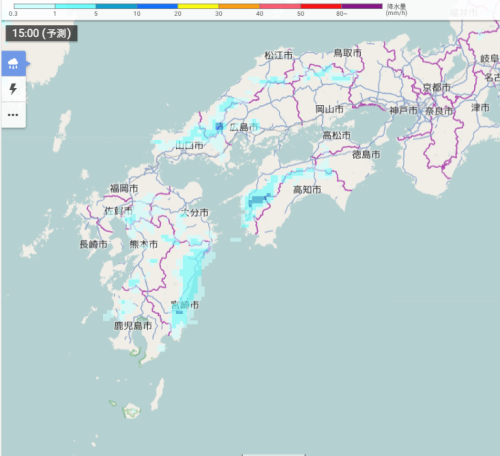Click the 大分市 city label

pos(195,212)
